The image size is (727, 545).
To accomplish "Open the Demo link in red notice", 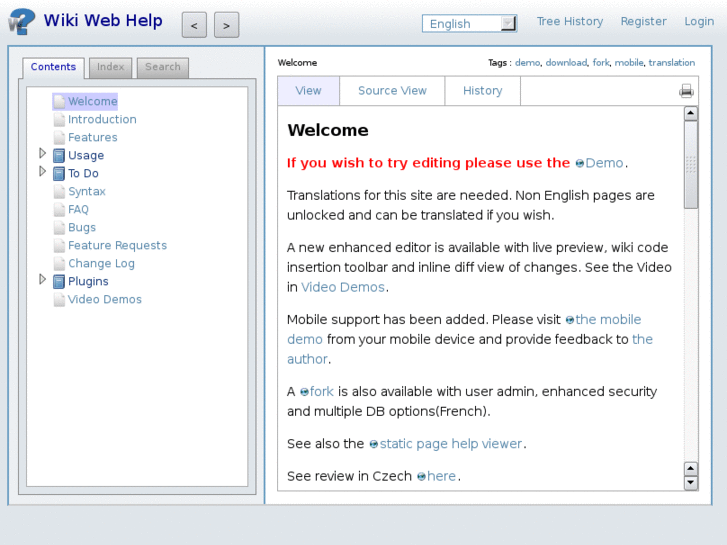I will coord(604,163).
